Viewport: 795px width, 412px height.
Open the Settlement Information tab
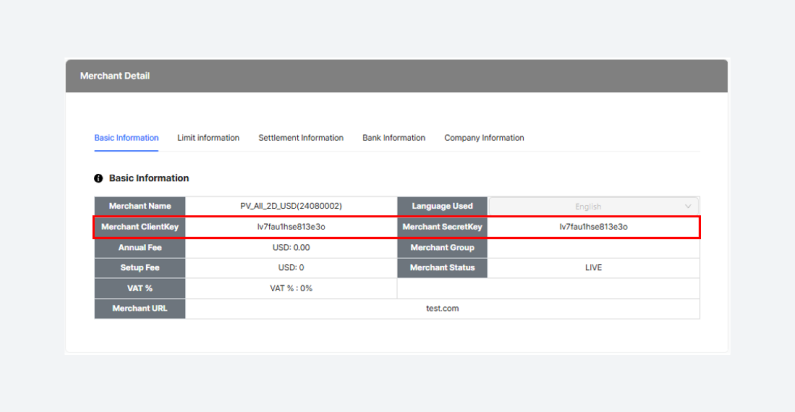pyautogui.click(x=300, y=138)
